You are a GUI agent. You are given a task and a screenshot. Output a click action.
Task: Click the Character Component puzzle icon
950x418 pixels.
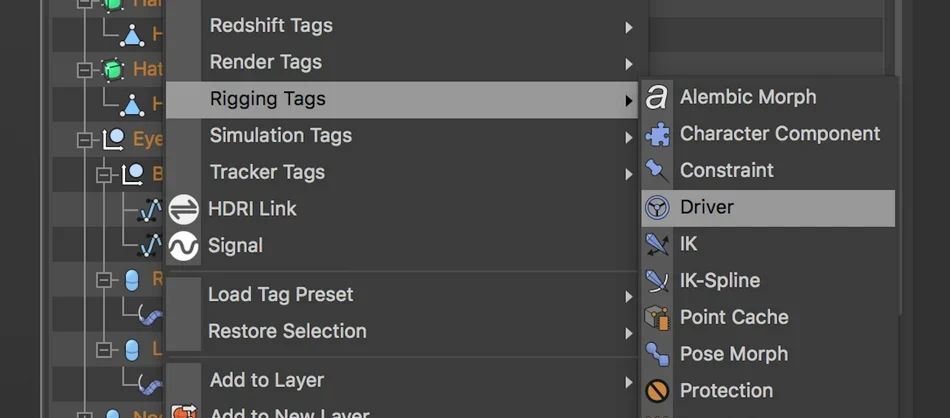[657, 134]
